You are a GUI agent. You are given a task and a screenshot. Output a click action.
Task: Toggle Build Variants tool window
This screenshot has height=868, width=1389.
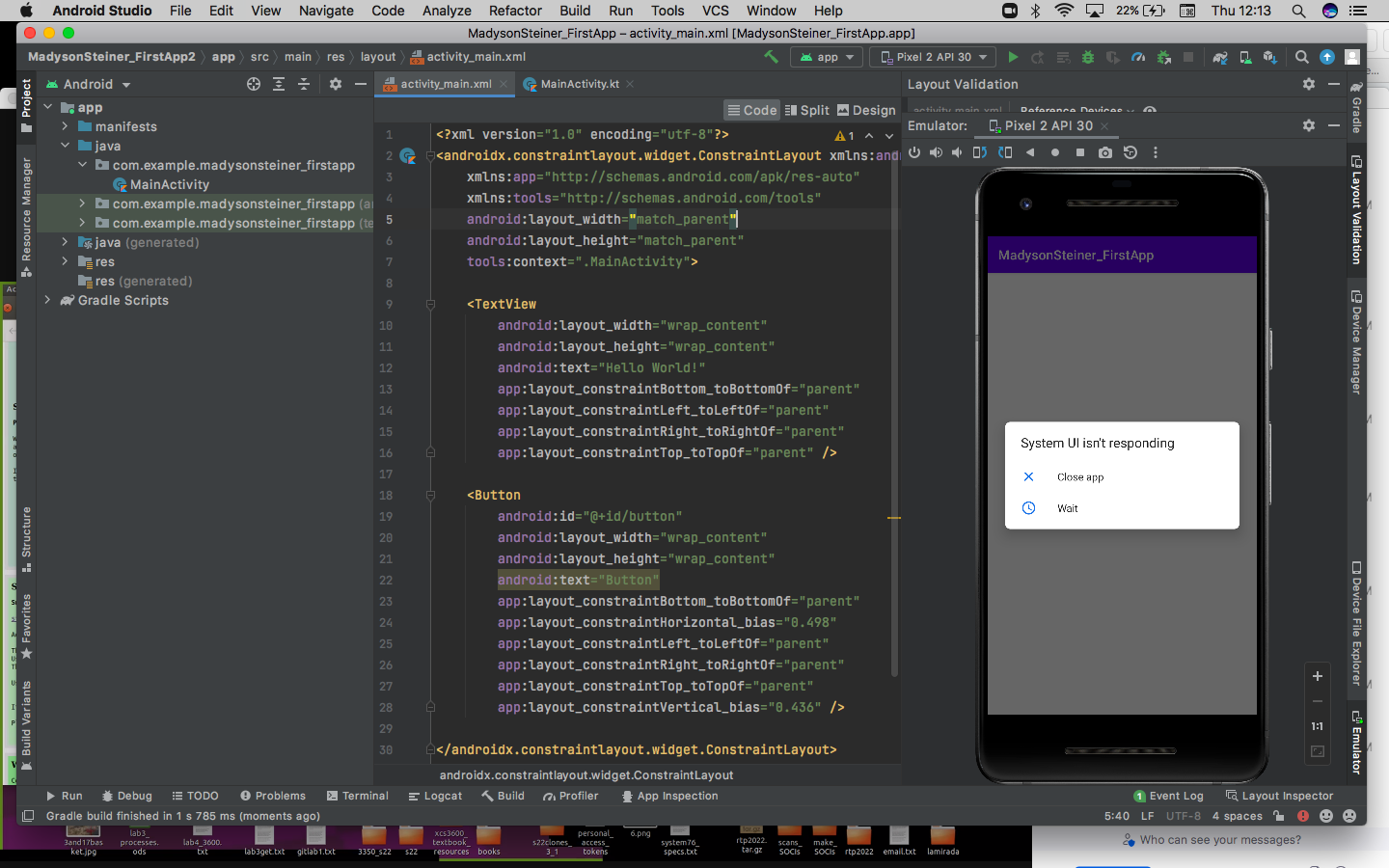click(26, 726)
